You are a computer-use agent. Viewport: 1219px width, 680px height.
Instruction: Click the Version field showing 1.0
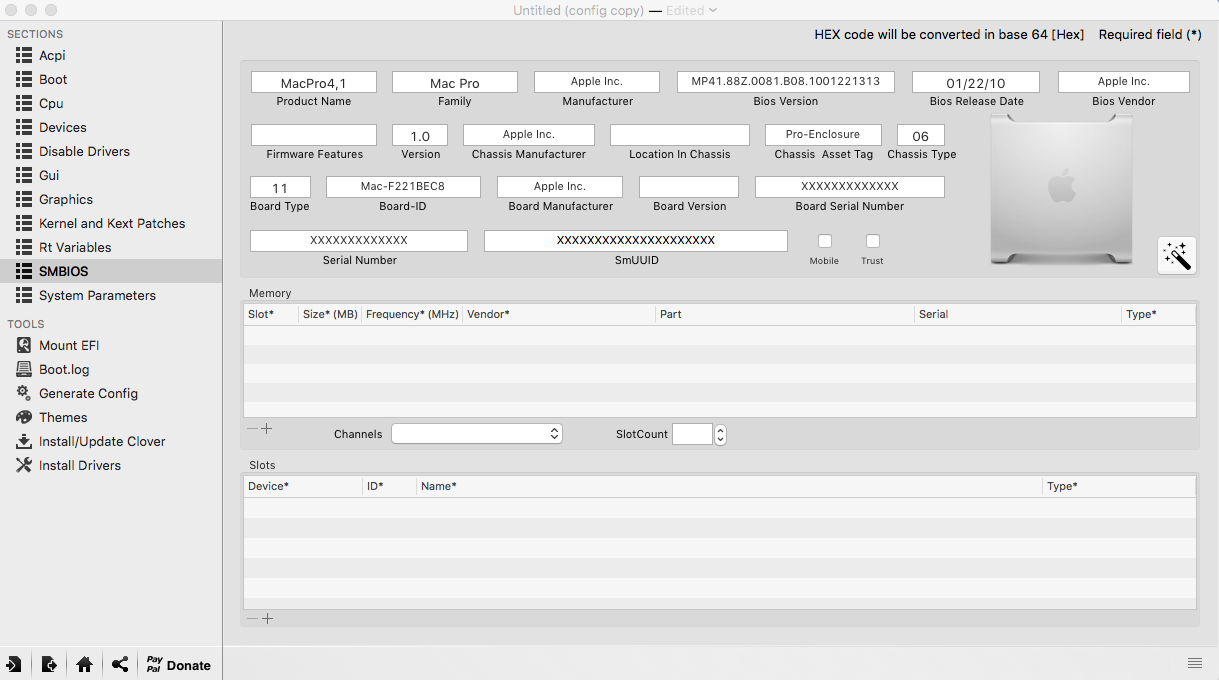[420, 135]
